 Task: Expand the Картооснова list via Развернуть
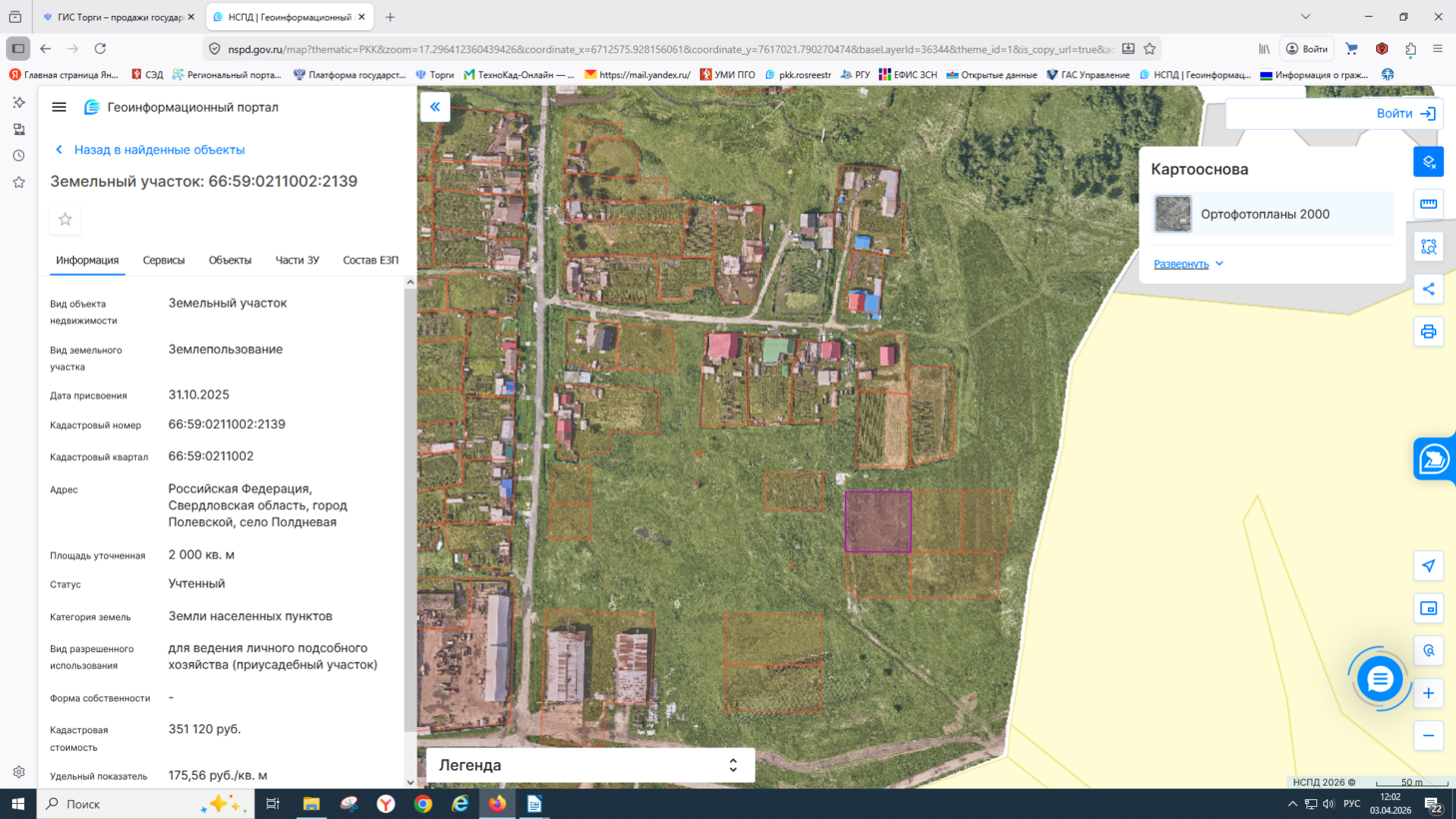click(x=1187, y=264)
